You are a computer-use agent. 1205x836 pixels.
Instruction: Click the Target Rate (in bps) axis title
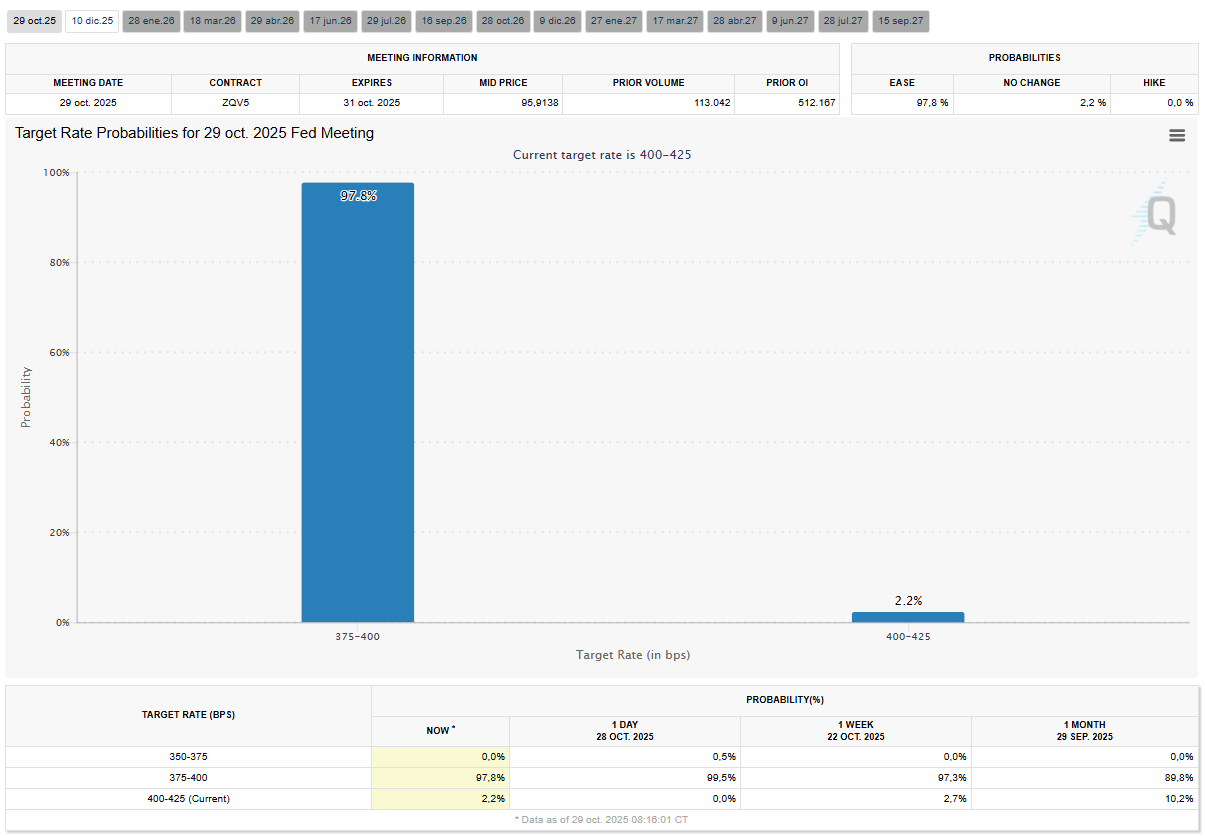(633, 655)
